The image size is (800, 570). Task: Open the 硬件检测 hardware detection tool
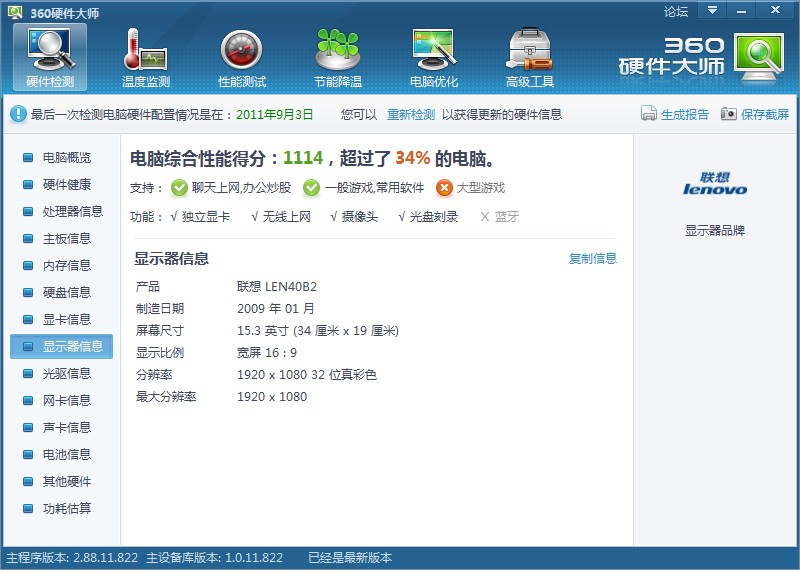pos(50,57)
